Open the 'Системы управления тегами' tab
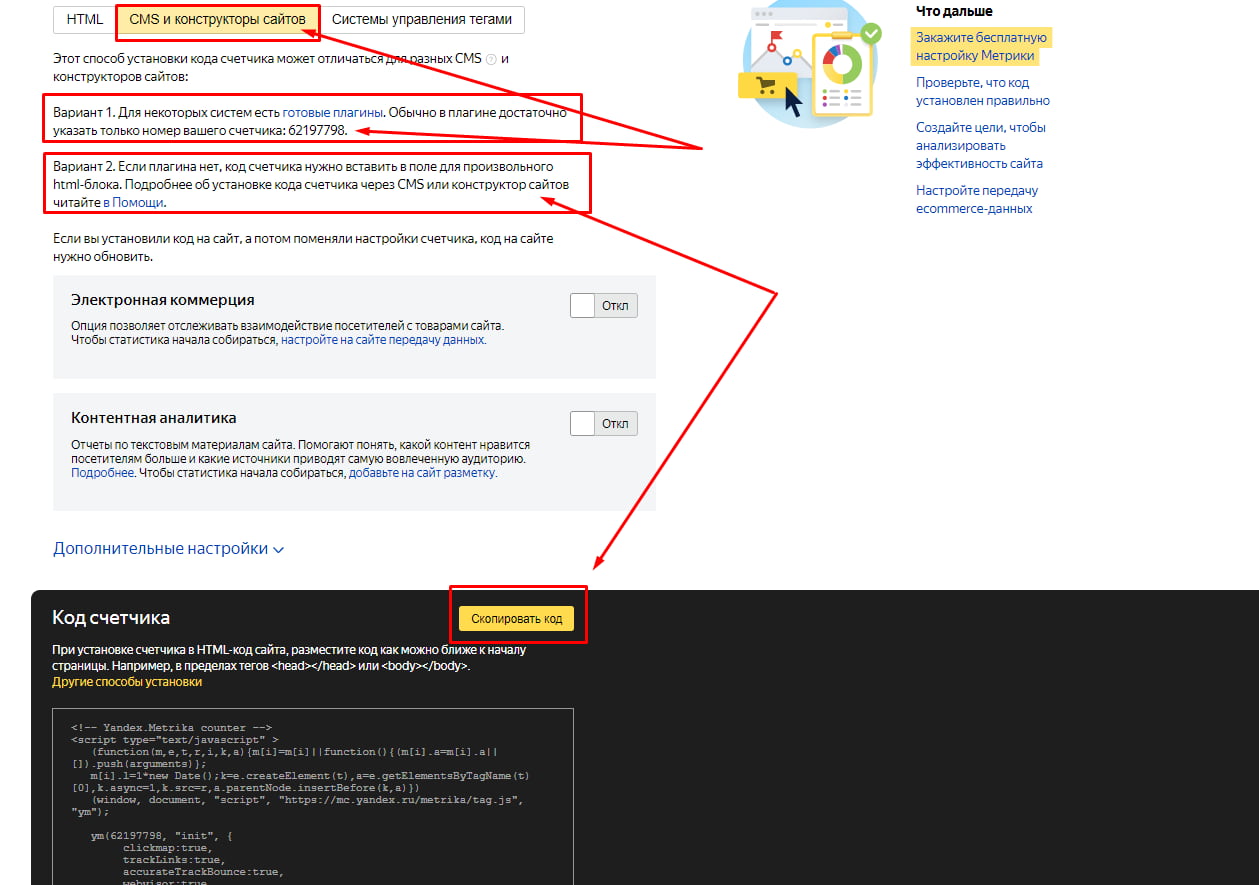Screen dimensions: 1259x885 point(422,19)
